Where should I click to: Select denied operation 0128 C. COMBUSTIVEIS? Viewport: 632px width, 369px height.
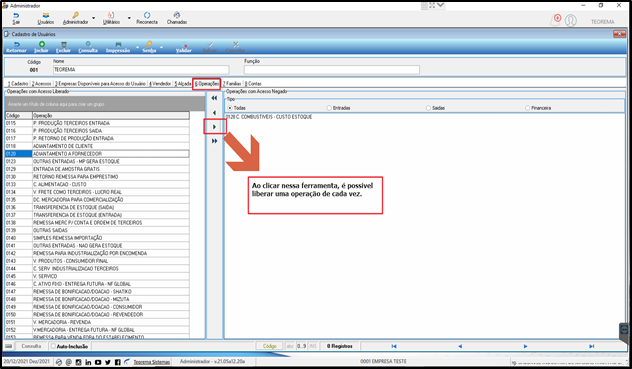[269, 117]
